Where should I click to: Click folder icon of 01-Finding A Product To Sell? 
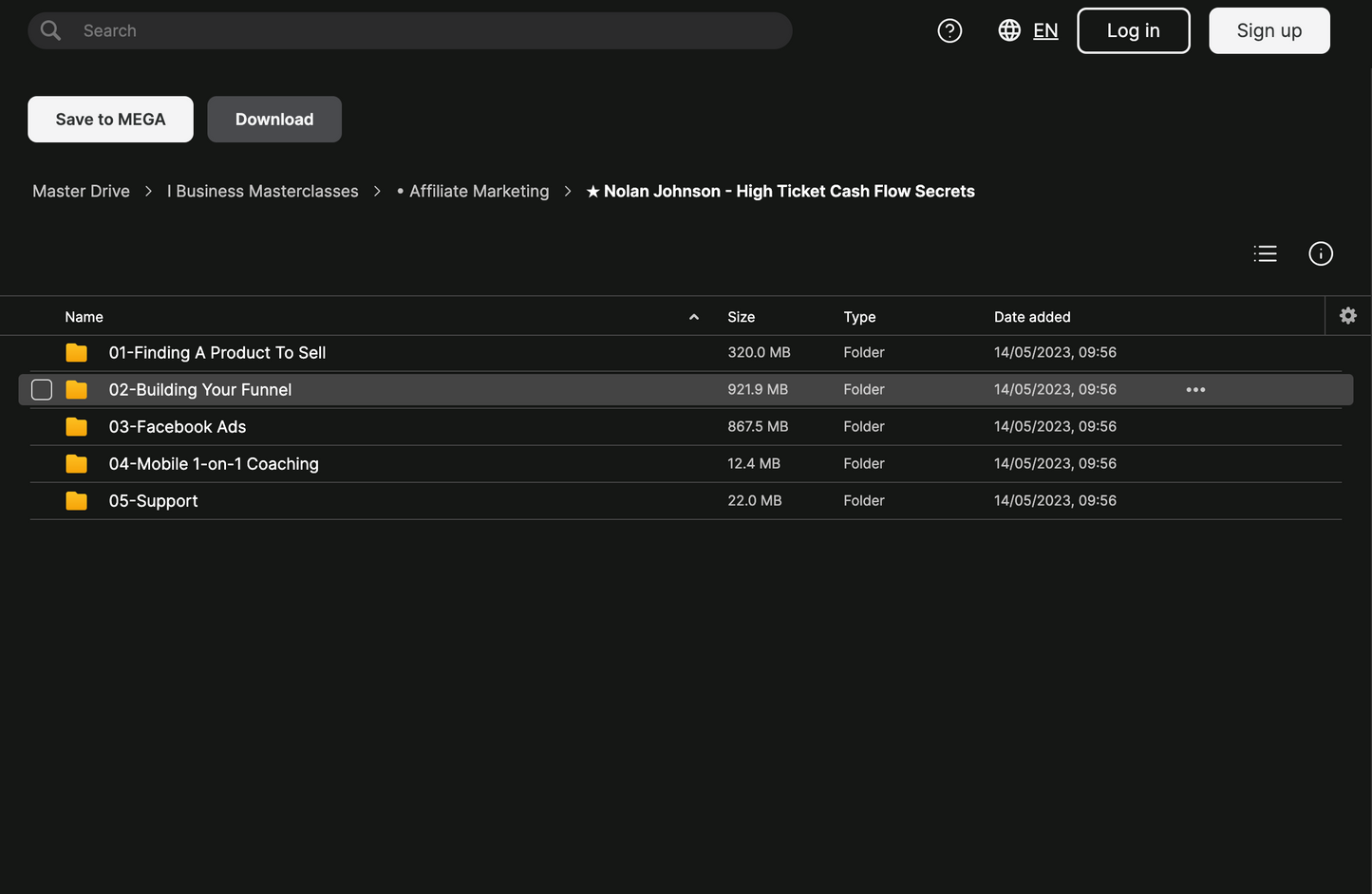click(x=77, y=353)
